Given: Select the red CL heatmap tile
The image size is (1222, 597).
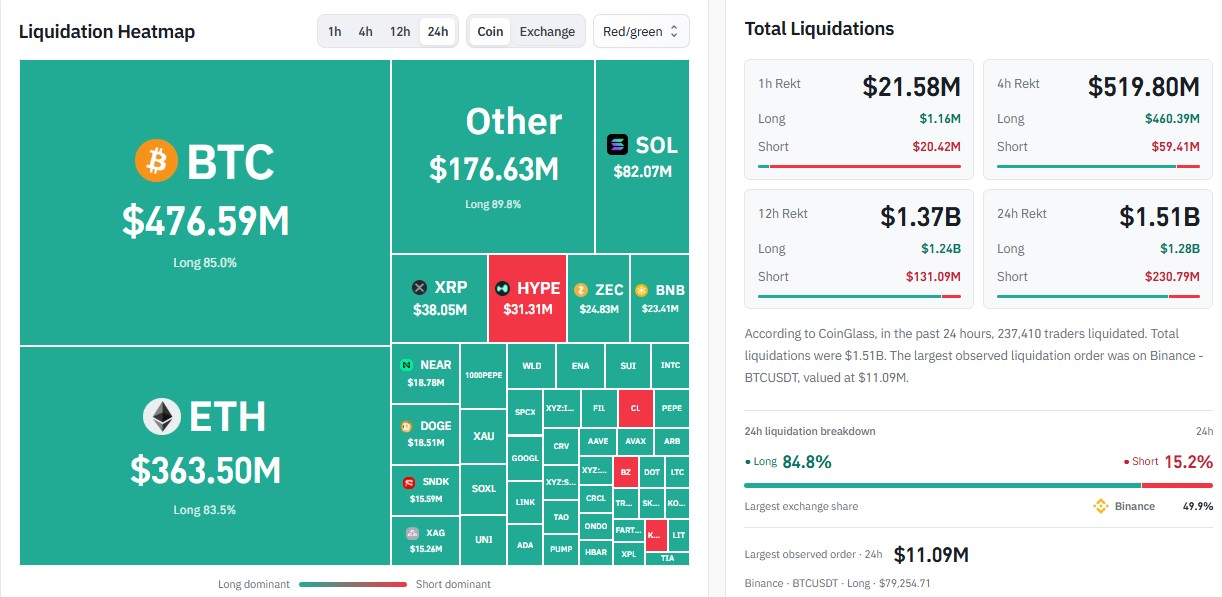Looking at the screenshot, I should [636, 408].
